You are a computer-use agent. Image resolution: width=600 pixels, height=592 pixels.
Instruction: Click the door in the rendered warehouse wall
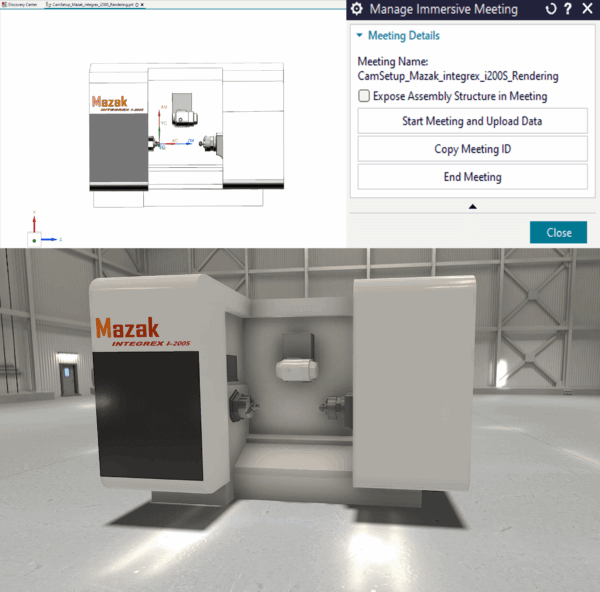(67, 380)
